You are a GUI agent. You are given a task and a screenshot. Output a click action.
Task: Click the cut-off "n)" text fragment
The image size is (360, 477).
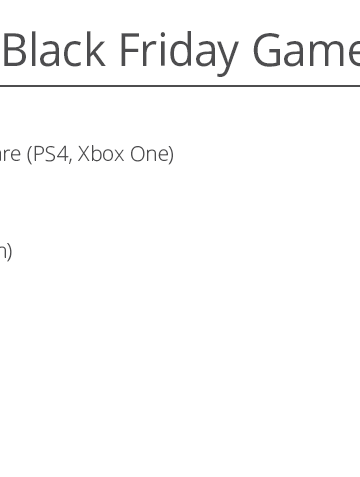click(x=6, y=251)
